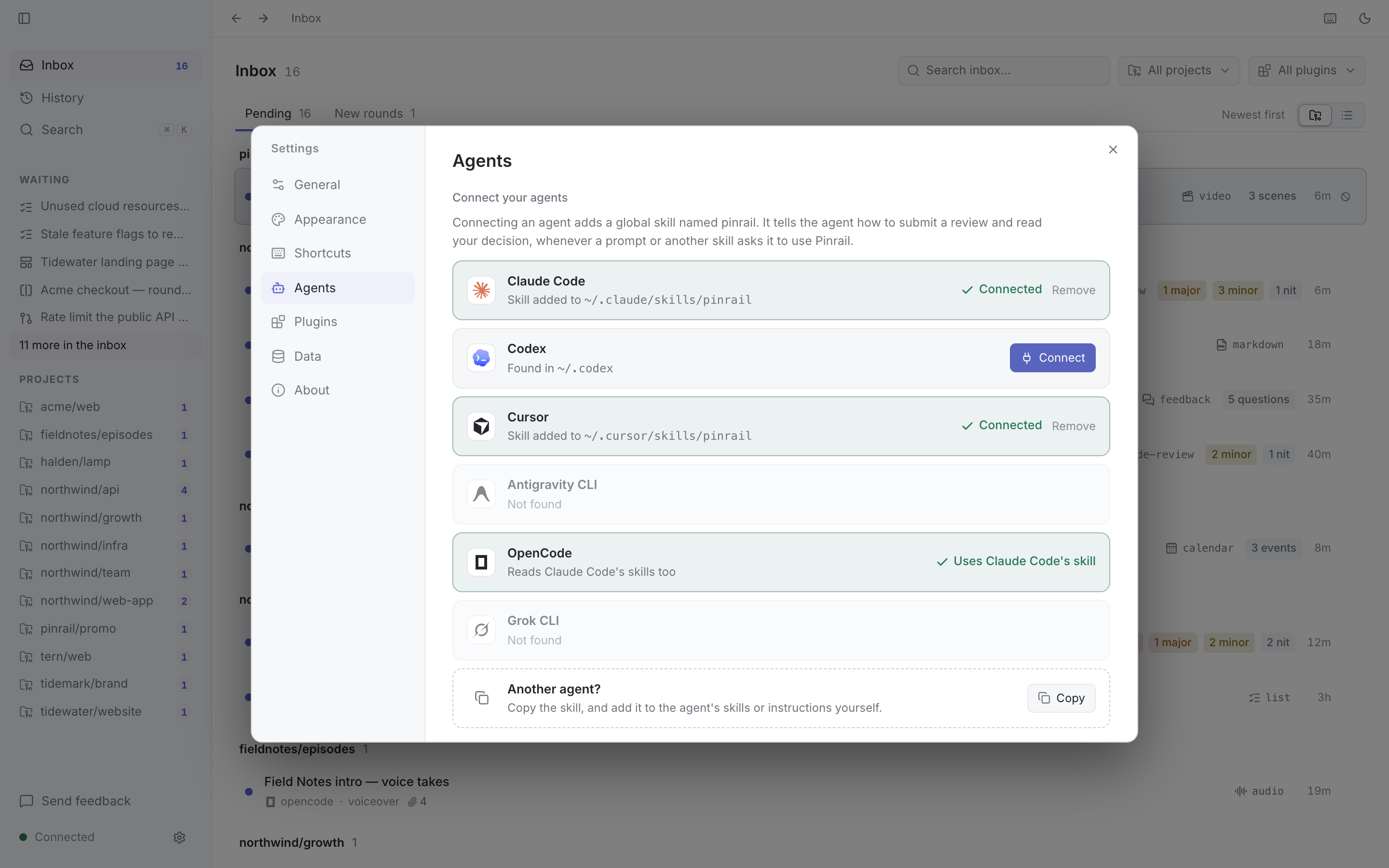Open Search in the sidebar

[x=106, y=130]
